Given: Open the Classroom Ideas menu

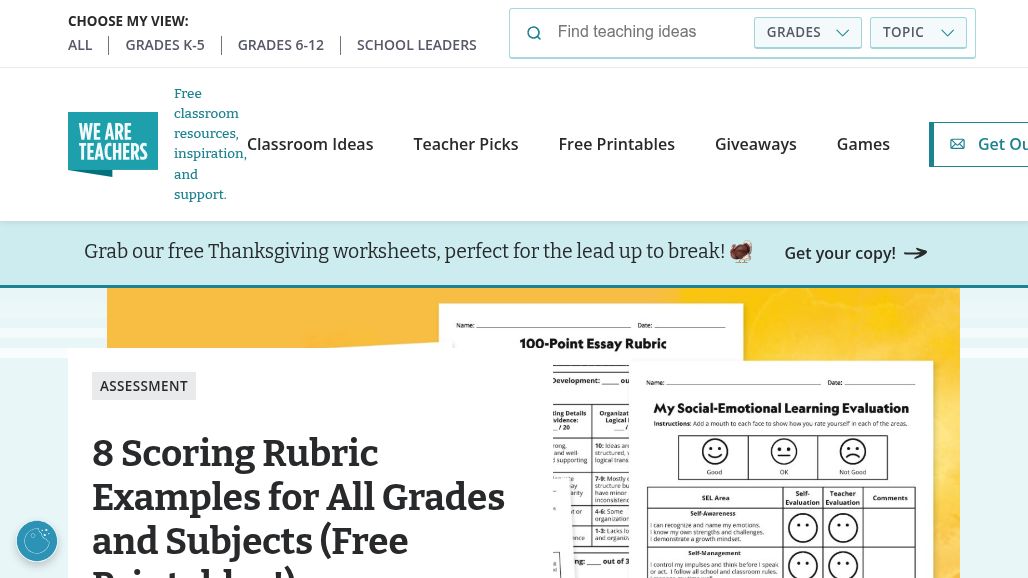Looking at the screenshot, I should pyautogui.click(x=310, y=144).
